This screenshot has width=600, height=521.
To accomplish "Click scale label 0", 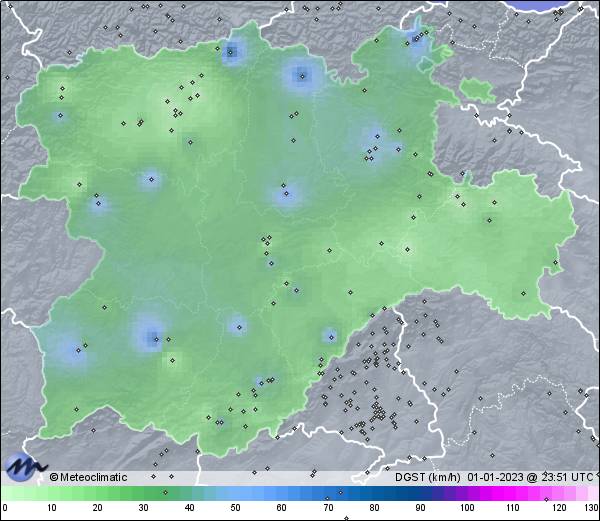I will (x=5, y=508).
